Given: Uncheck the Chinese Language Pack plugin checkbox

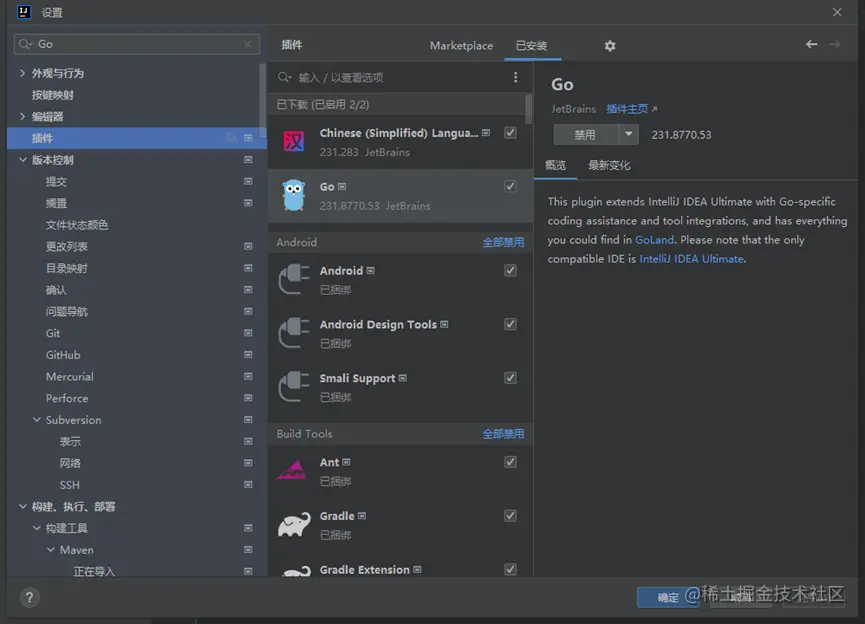Looking at the screenshot, I should [x=510, y=133].
